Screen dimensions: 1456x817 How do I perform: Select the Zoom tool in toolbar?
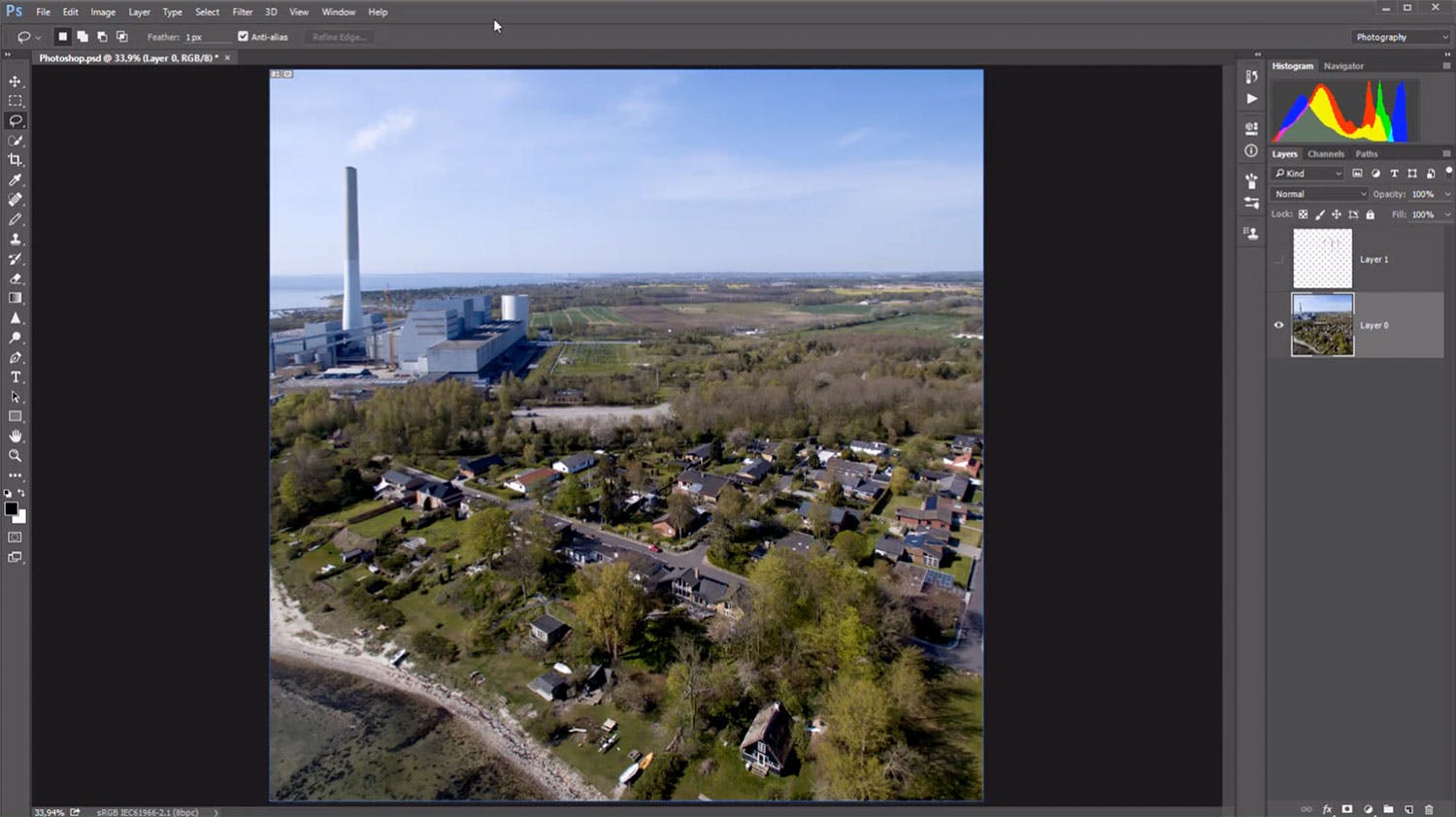pos(16,456)
